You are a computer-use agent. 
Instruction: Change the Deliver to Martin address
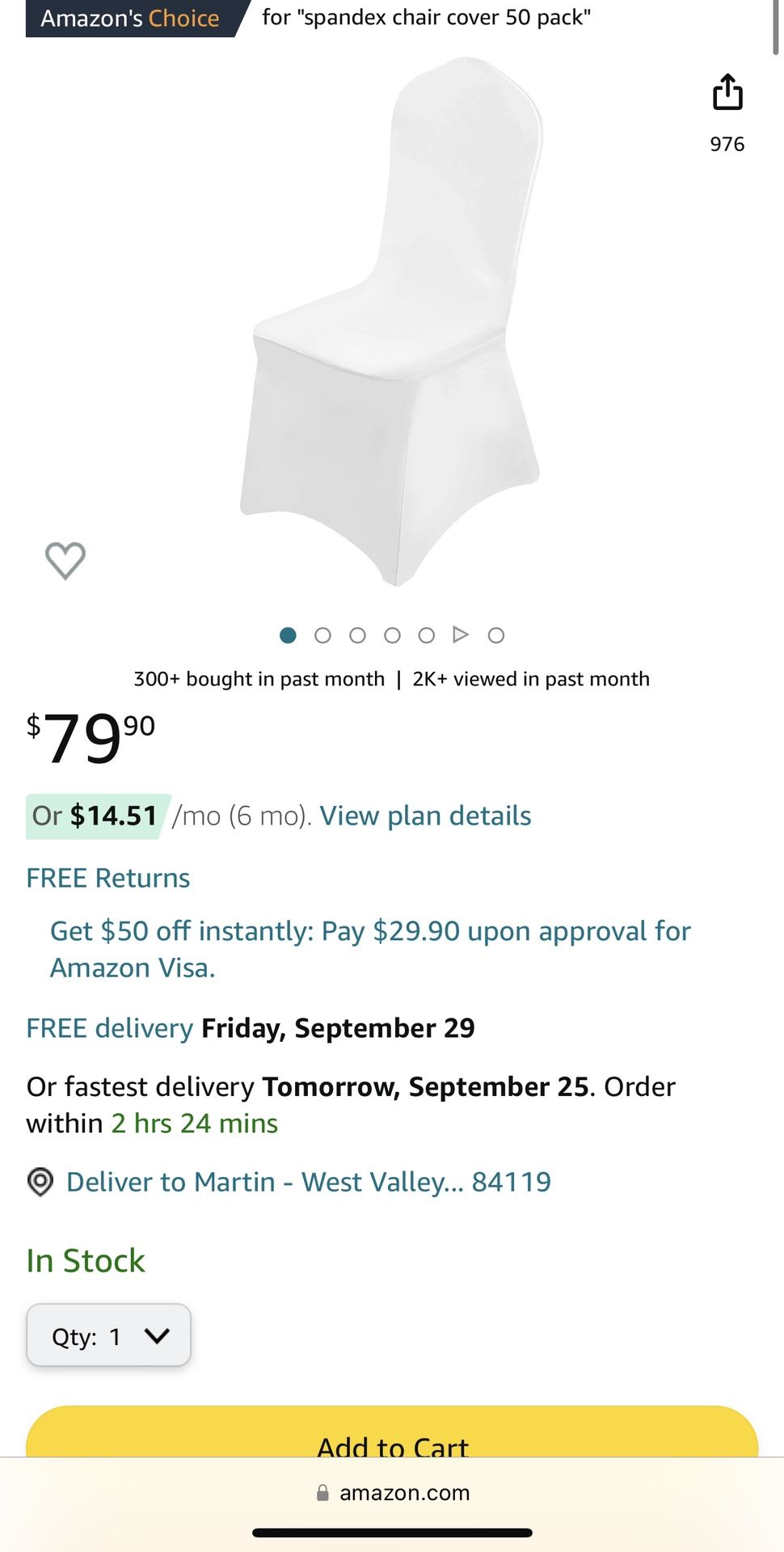point(308,1182)
